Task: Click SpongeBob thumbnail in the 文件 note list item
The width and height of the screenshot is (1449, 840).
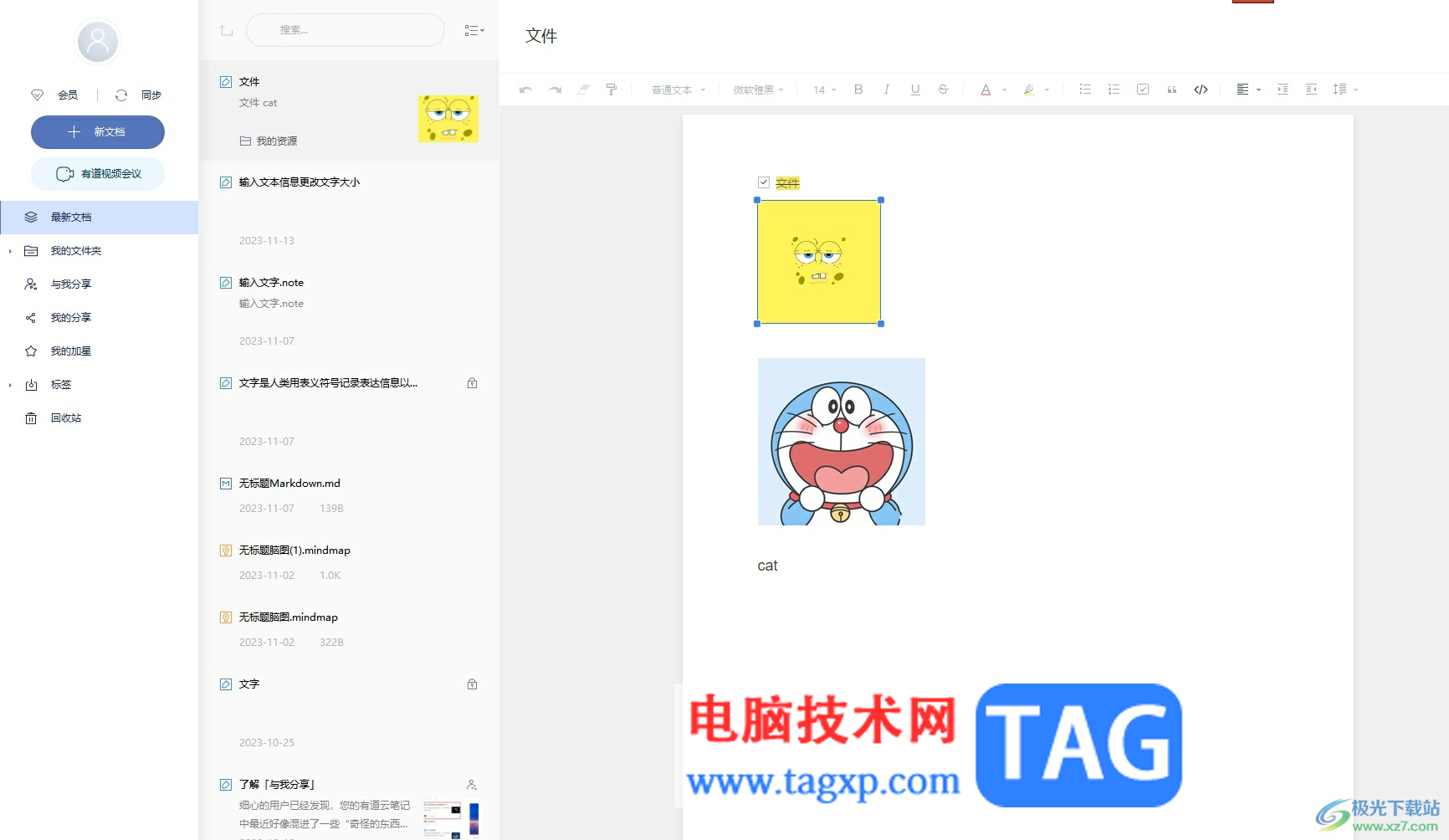Action: click(448, 118)
